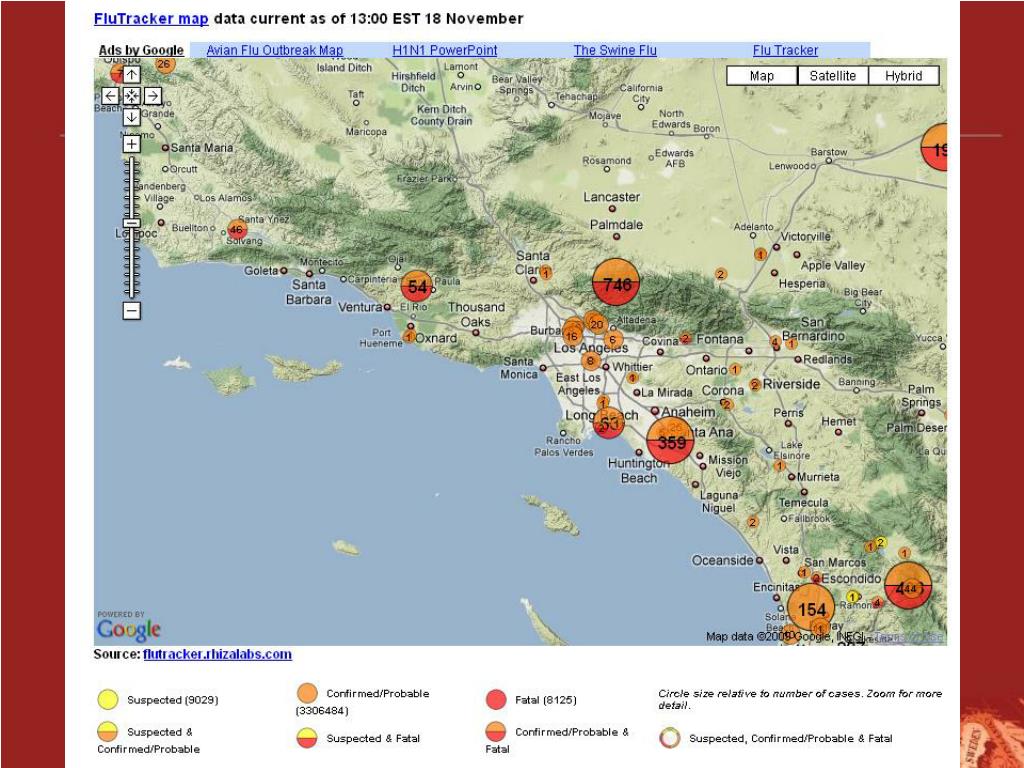Click the marker near Oxnard

tap(408, 337)
